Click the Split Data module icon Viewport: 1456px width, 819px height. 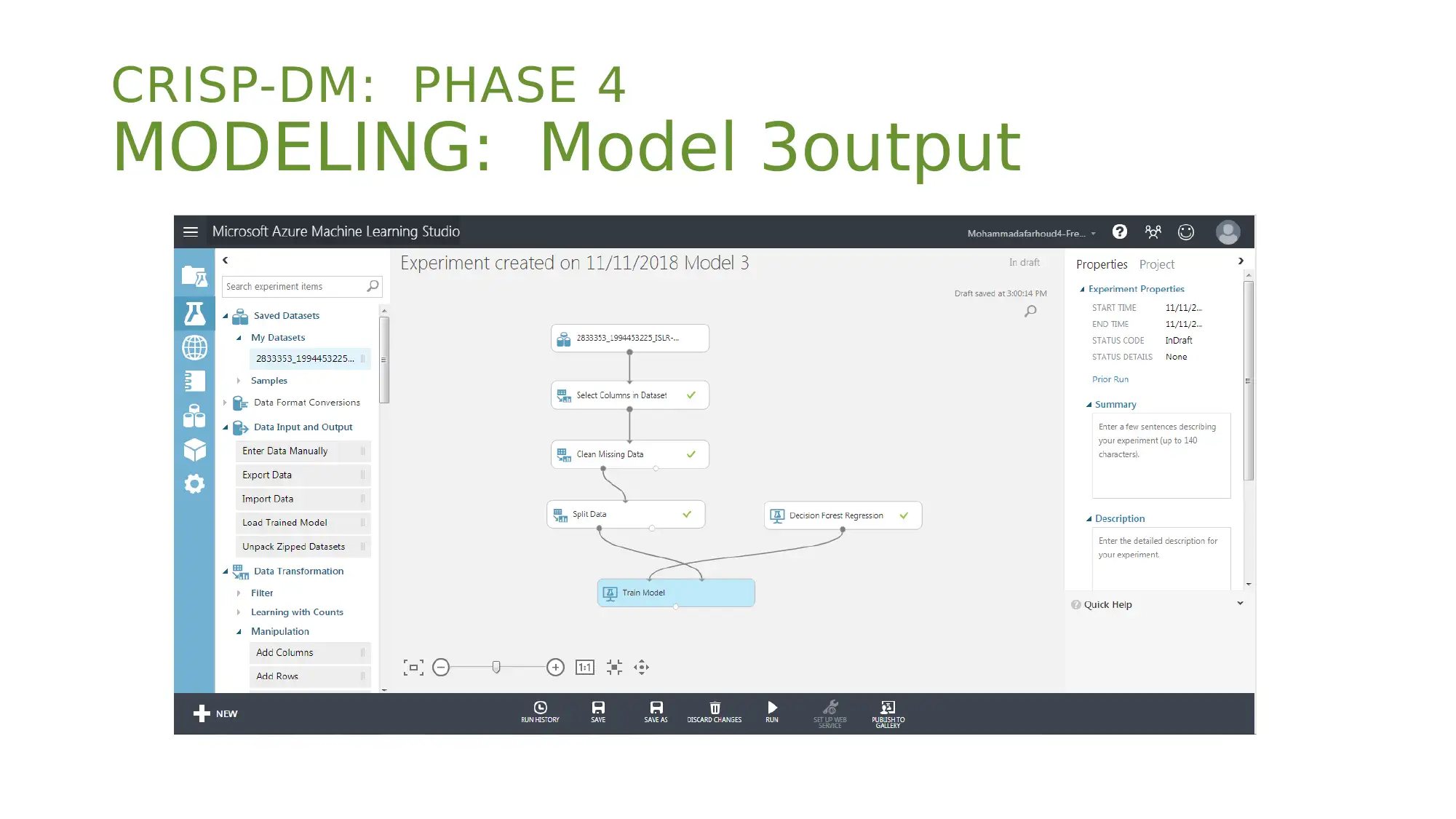click(561, 514)
